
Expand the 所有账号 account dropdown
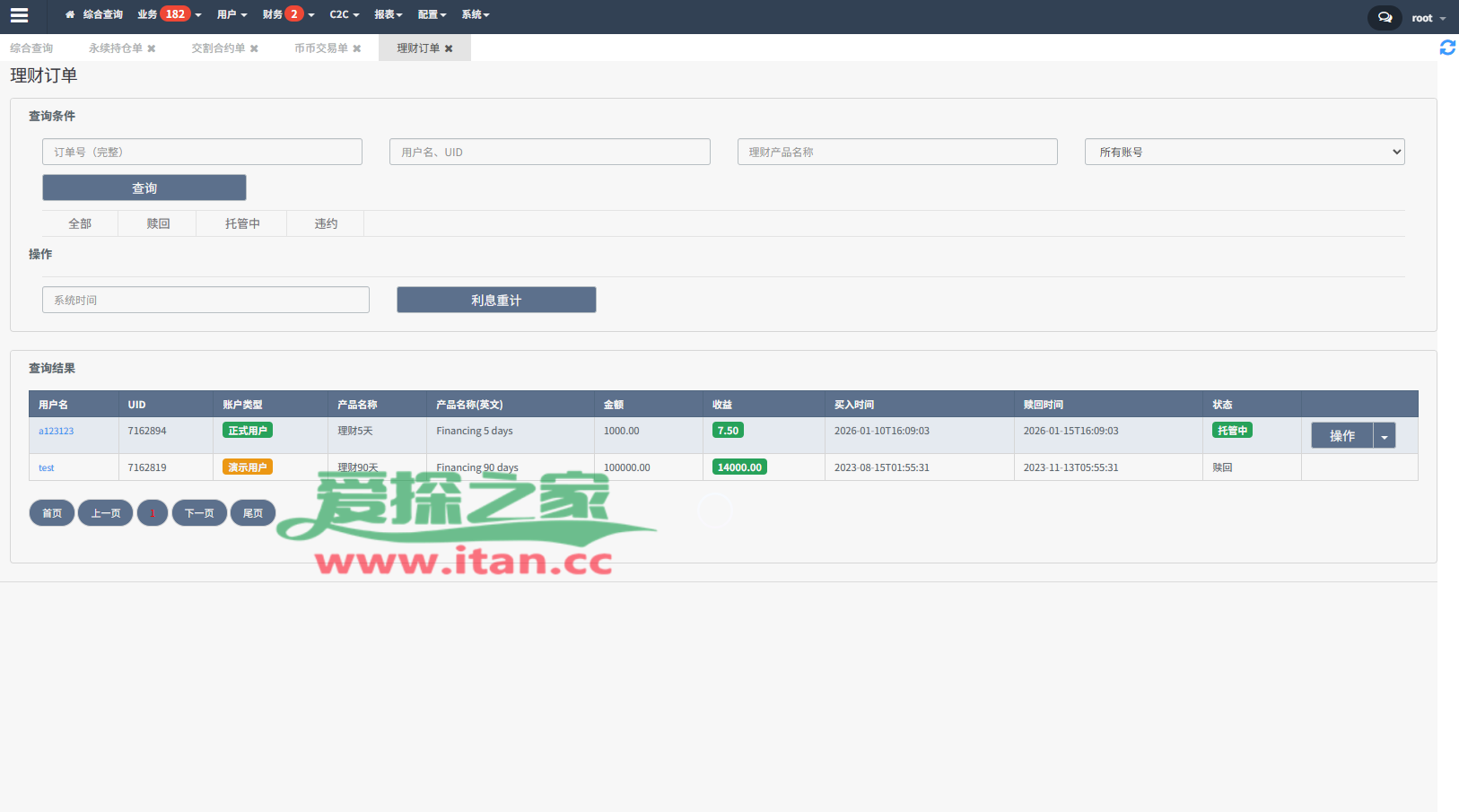tap(1244, 152)
